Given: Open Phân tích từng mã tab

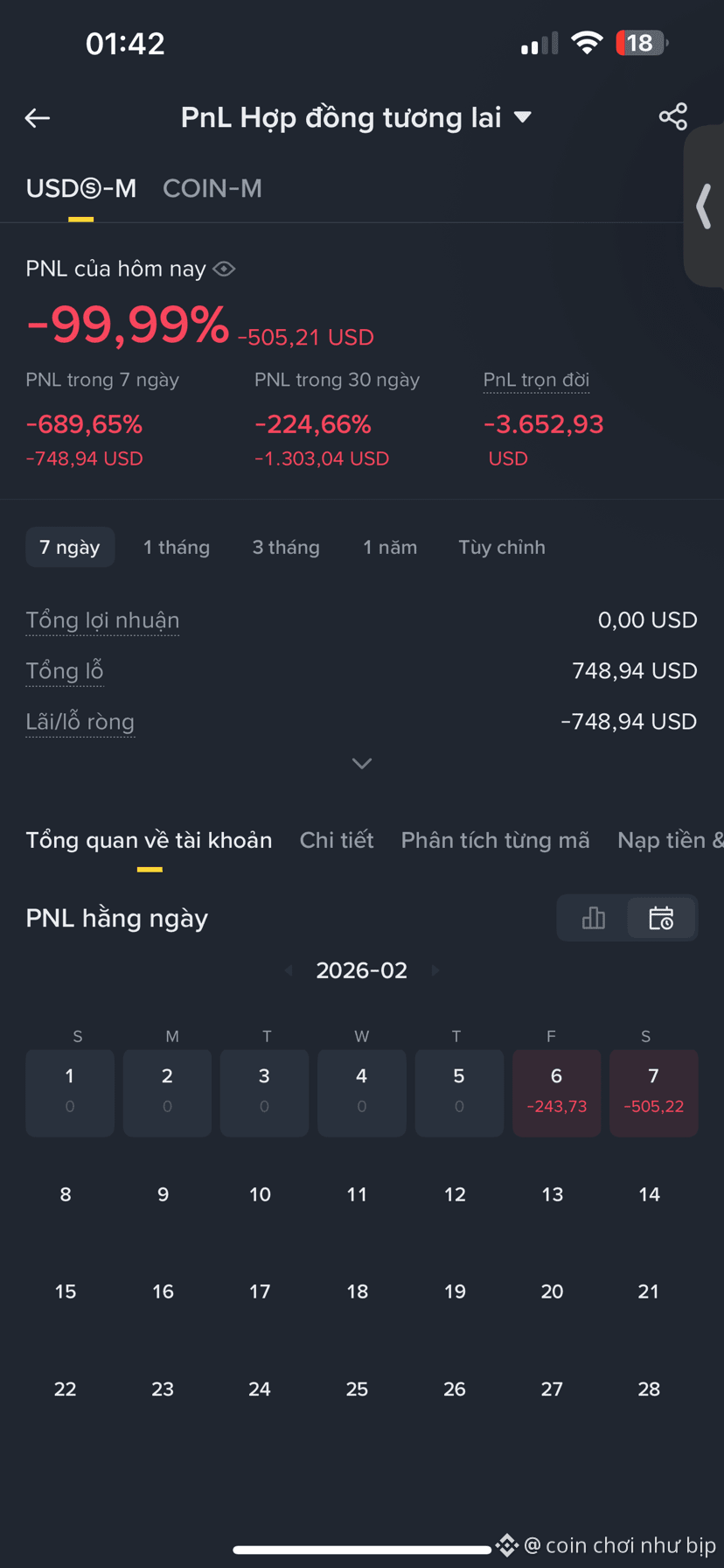Looking at the screenshot, I should [495, 840].
